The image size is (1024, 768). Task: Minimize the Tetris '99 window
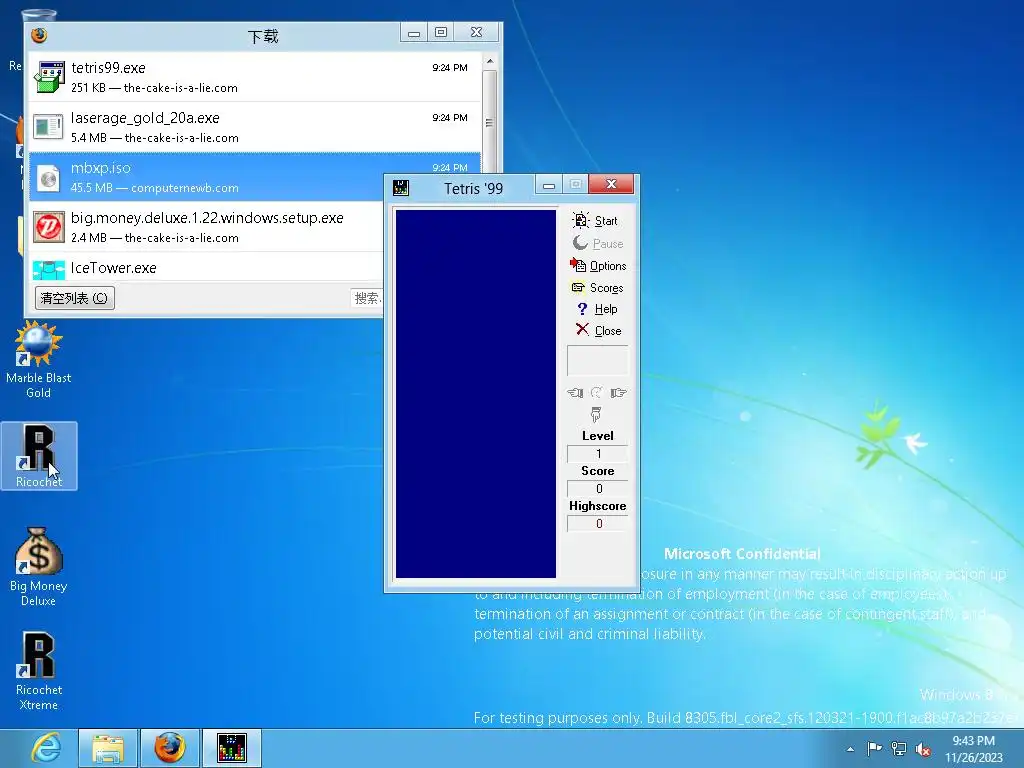pos(549,185)
